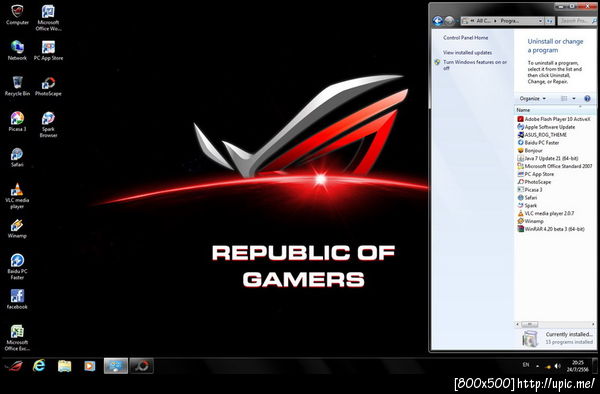600x394 pixels.
Task: Open View installed updates link
Action: click(x=467, y=52)
